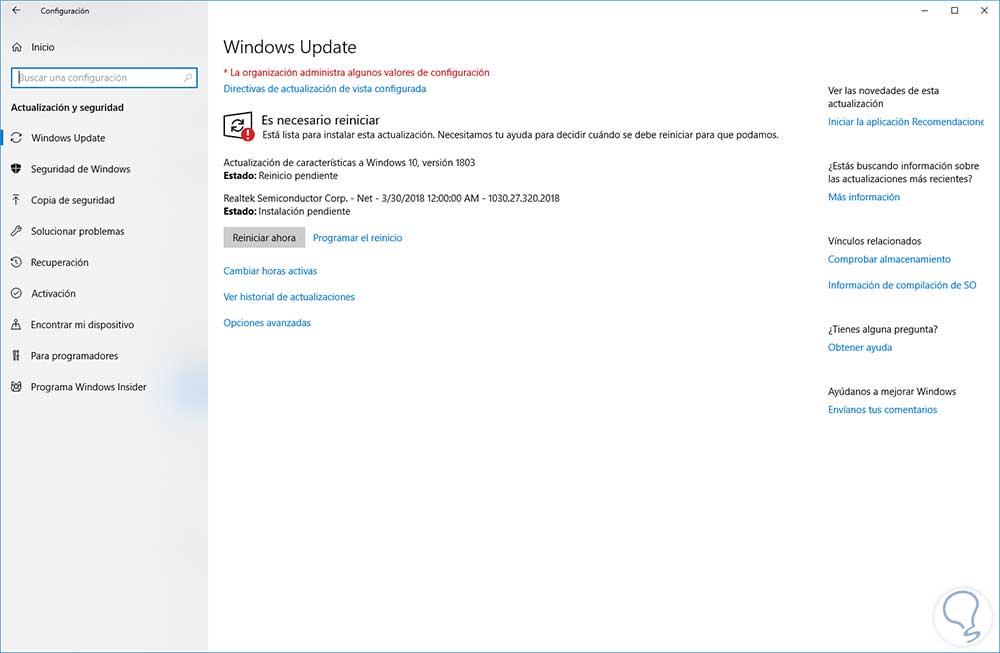This screenshot has width=1000, height=653.
Task: Click the Inicio home icon
Action: (x=17, y=47)
